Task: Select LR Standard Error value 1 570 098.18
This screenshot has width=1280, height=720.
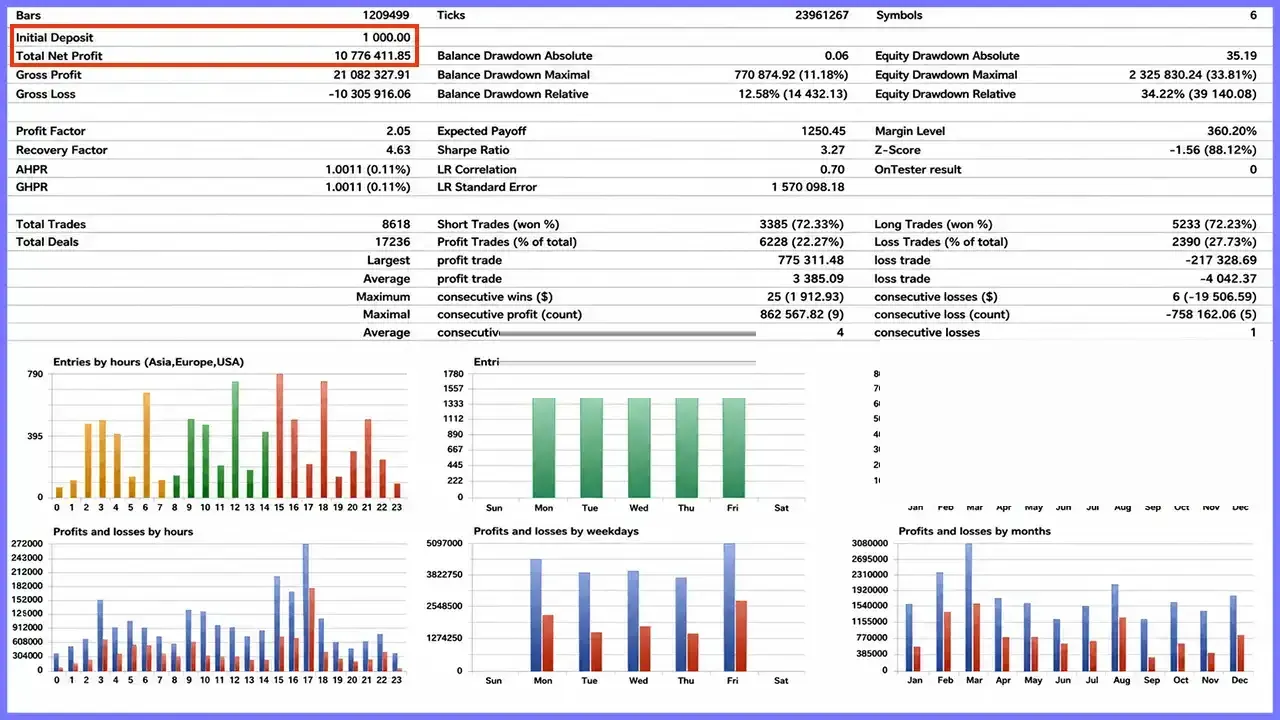Action: [x=810, y=187]
